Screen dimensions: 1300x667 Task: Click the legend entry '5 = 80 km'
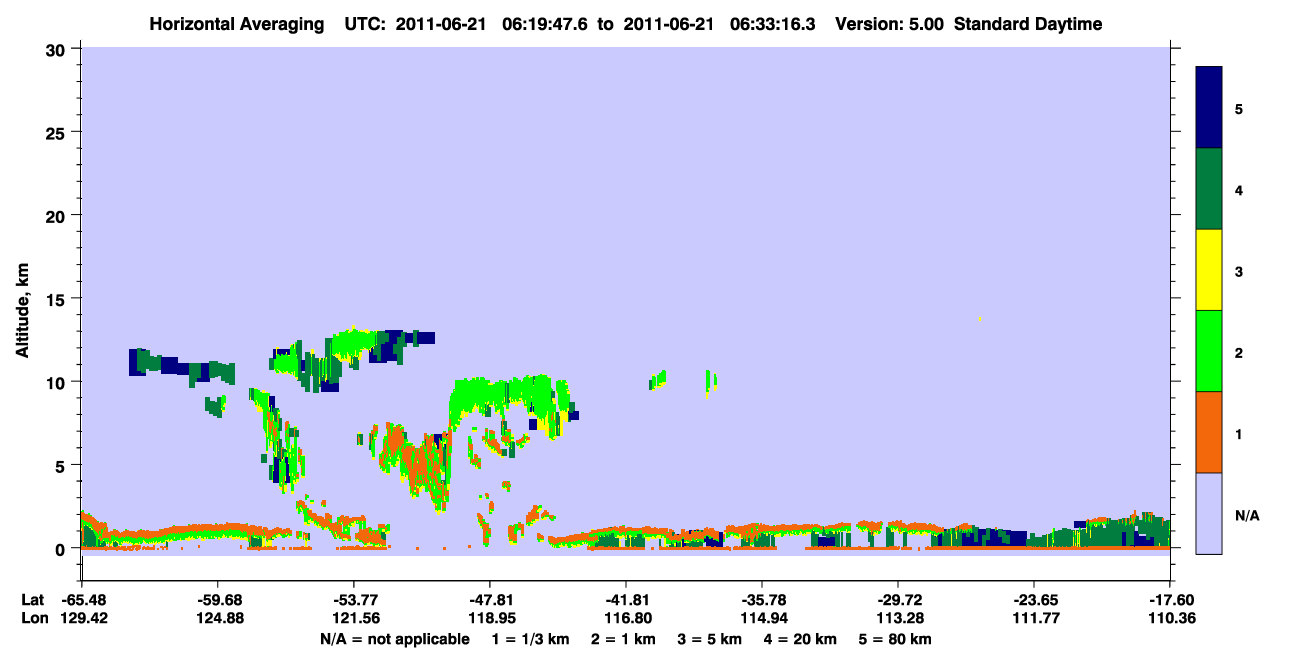[x=897, y=639]
